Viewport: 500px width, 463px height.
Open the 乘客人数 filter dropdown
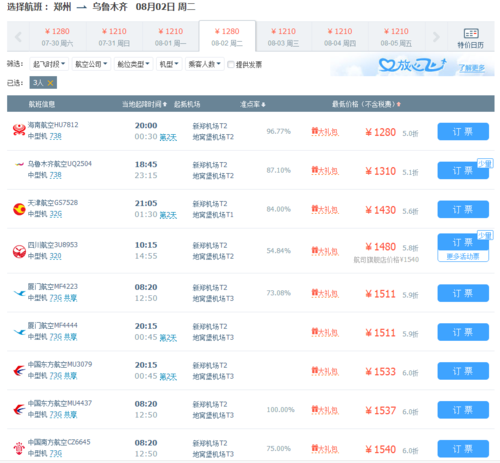click(204, 64)
